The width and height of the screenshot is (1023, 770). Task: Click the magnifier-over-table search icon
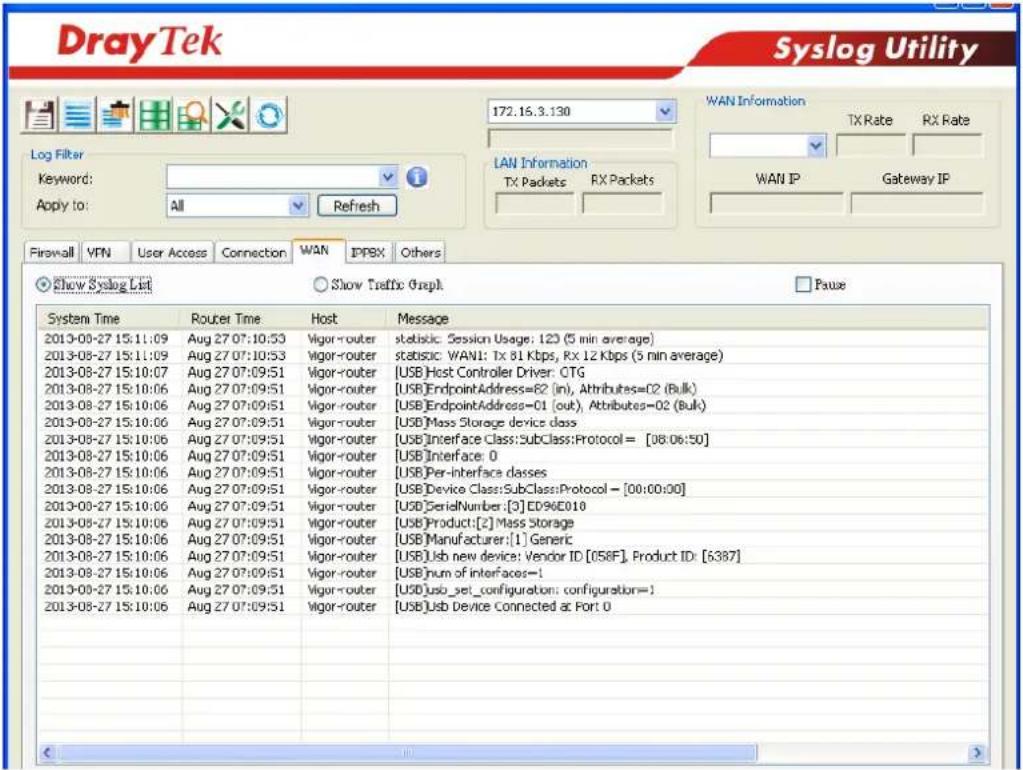(192, 116)
